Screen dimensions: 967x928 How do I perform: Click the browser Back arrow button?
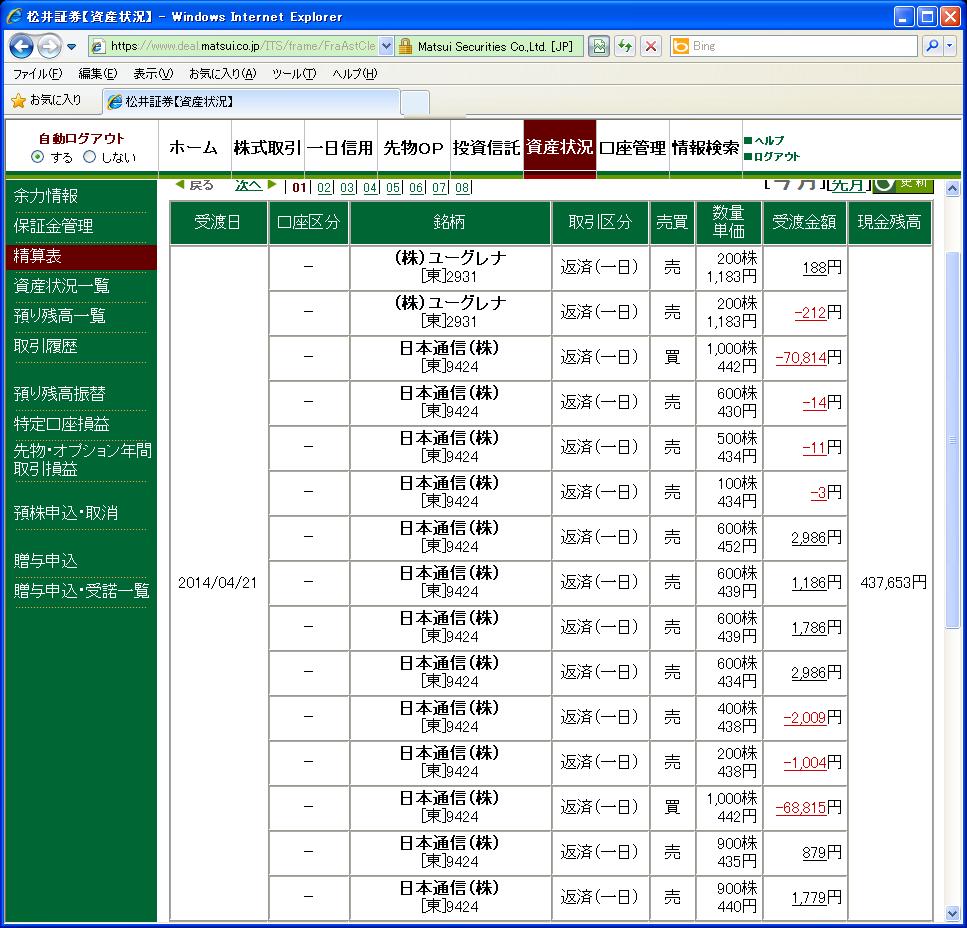(x=22, y=46)
